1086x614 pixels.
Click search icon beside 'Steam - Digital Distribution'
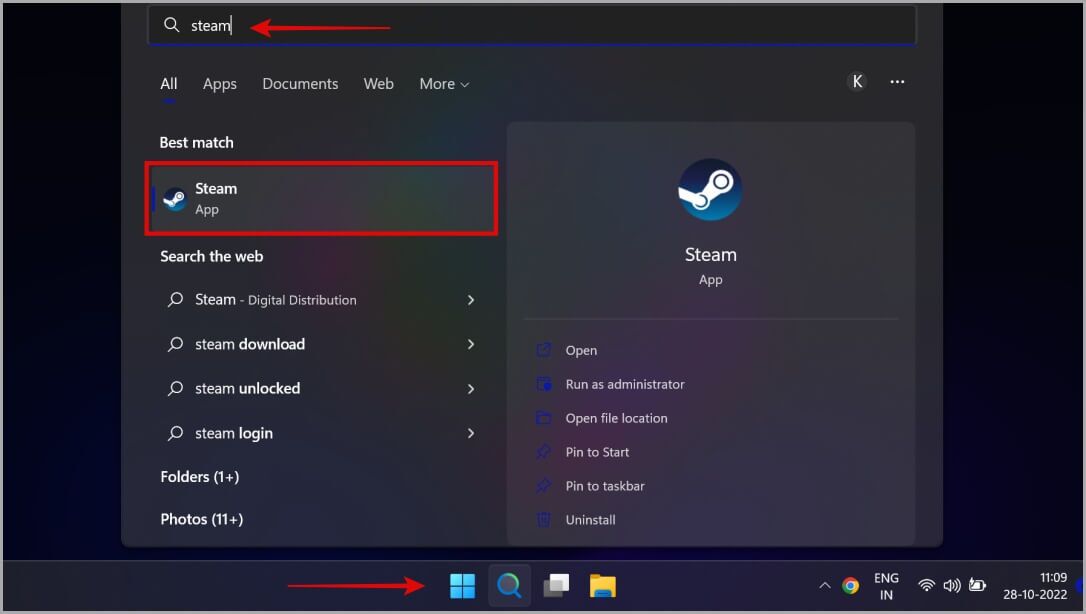click(175, 300)
